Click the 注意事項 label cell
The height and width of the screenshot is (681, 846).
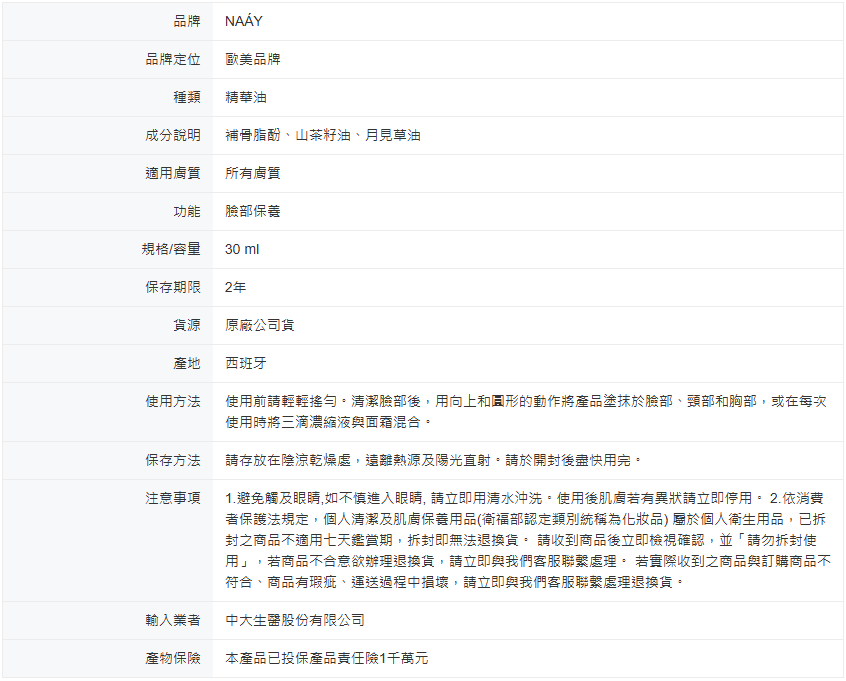pyautogui.click(x=173, y=498)
